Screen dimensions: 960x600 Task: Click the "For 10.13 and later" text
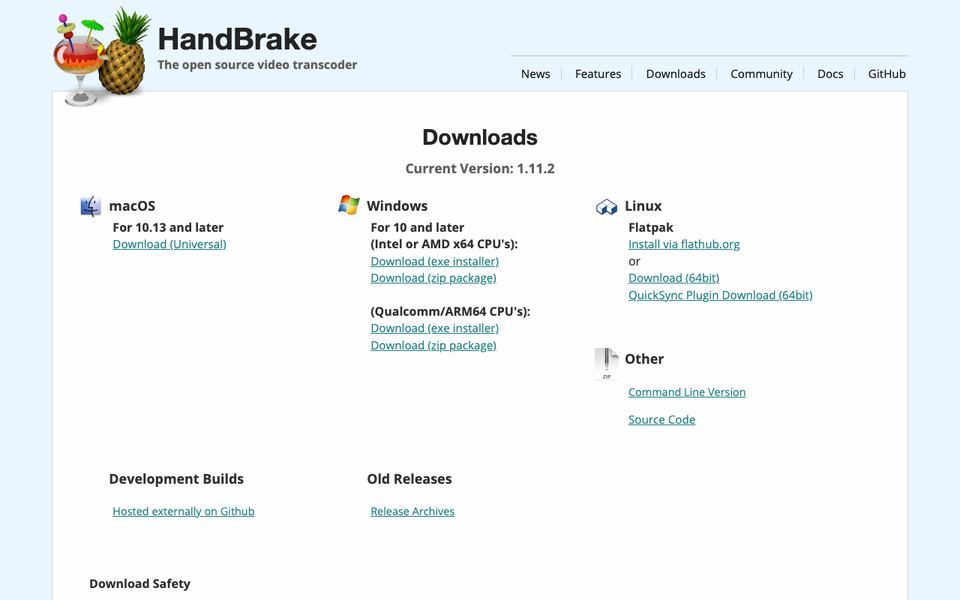[x=168, y=227]
